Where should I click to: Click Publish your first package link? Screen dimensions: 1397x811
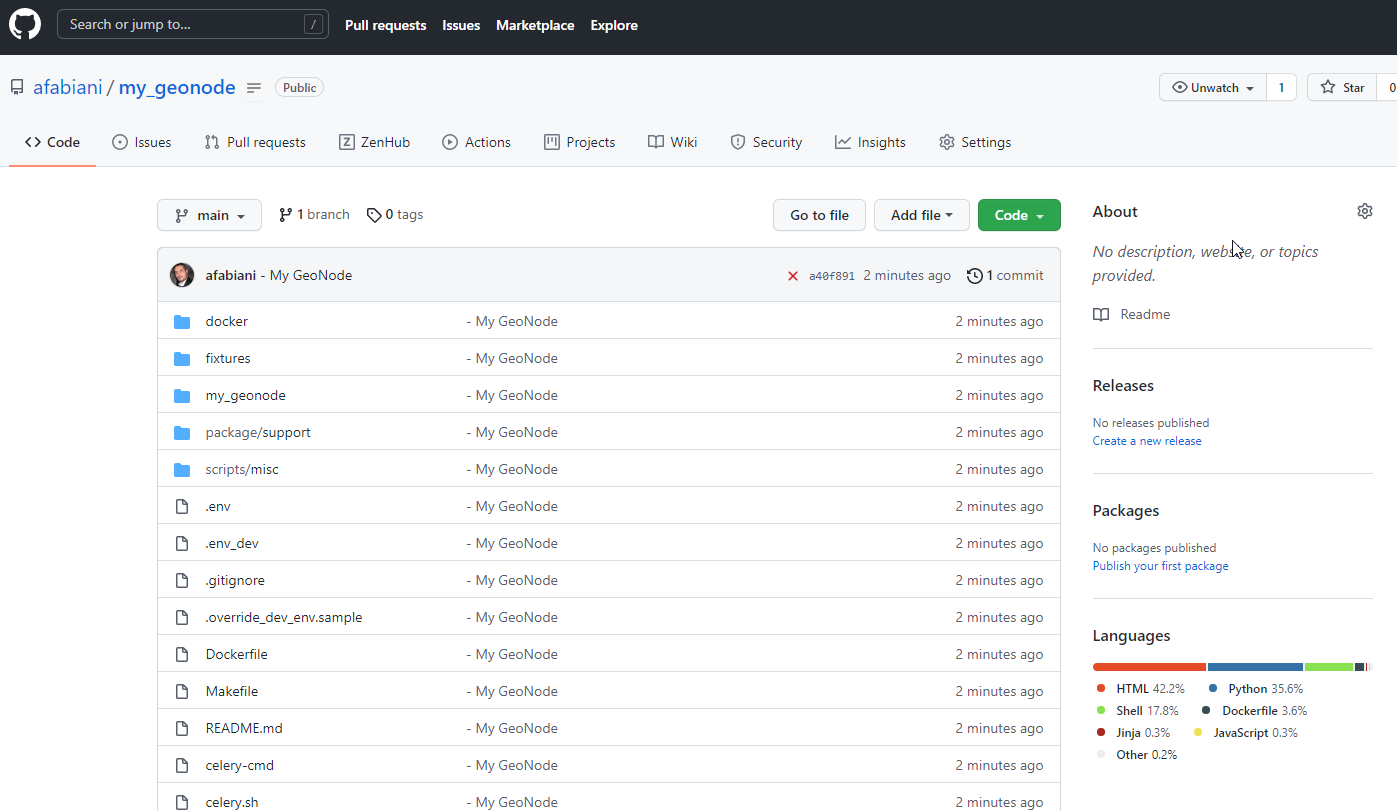[1160, 566]
